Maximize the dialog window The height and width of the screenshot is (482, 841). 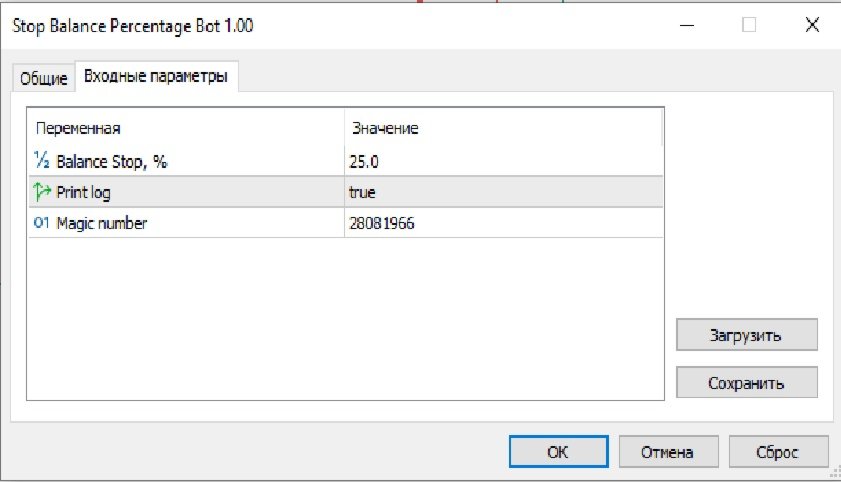pyautogui.click(x=749, y=26)
